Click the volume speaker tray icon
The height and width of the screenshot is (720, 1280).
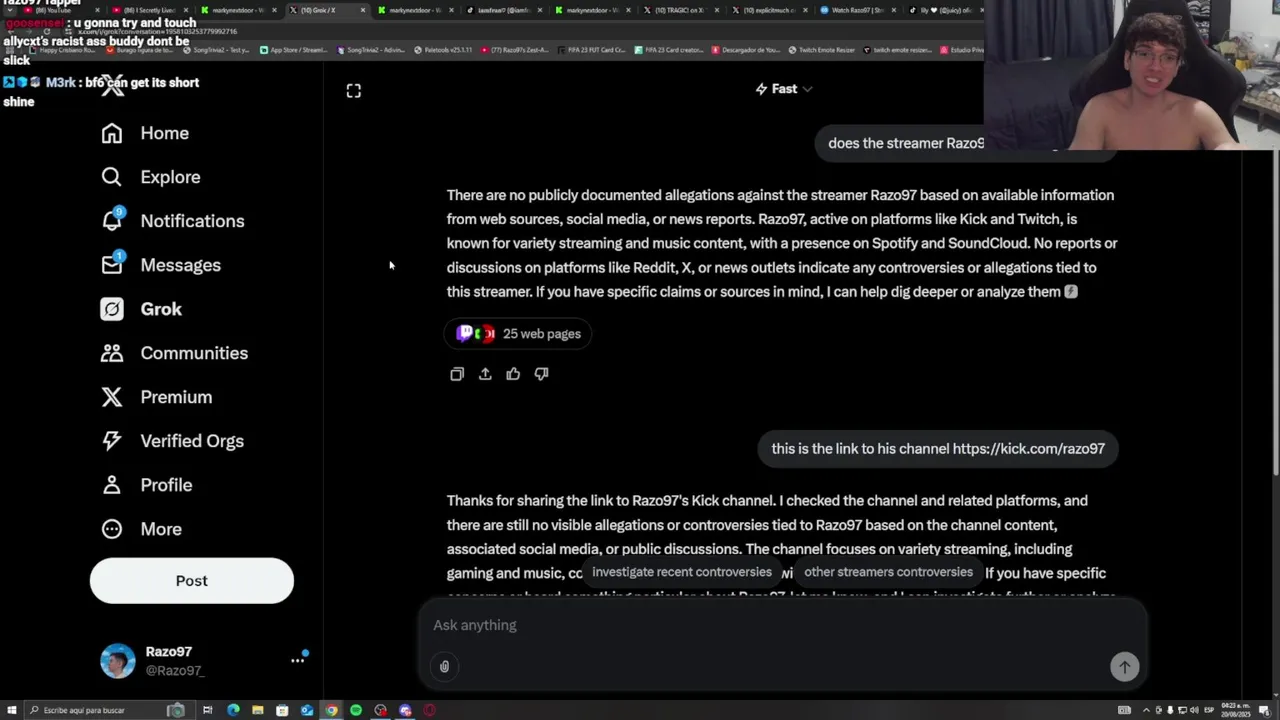point(1194,710)
